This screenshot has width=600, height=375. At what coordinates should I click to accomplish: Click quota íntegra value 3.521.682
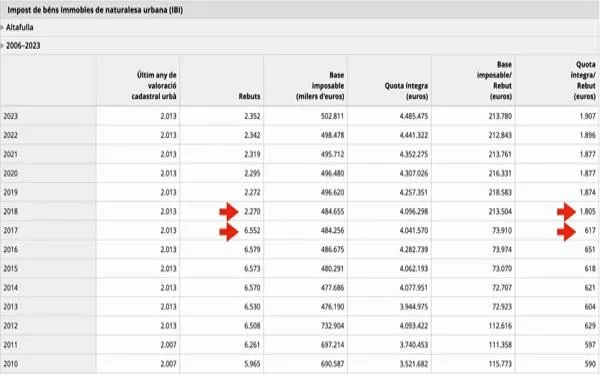[x=414, y=364]
